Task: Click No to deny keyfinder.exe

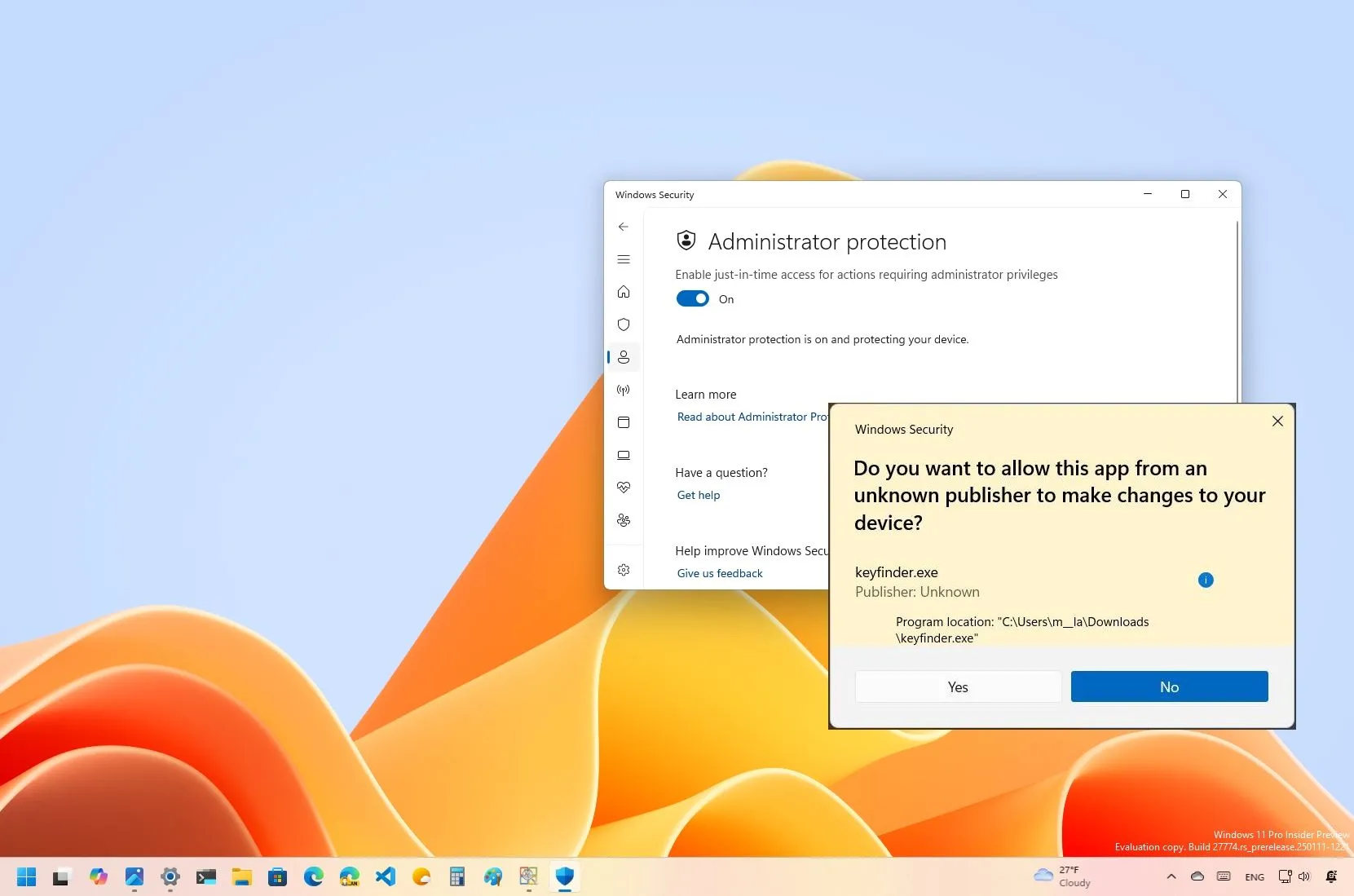Action: pyautogui.click(x=1167, y=686)
